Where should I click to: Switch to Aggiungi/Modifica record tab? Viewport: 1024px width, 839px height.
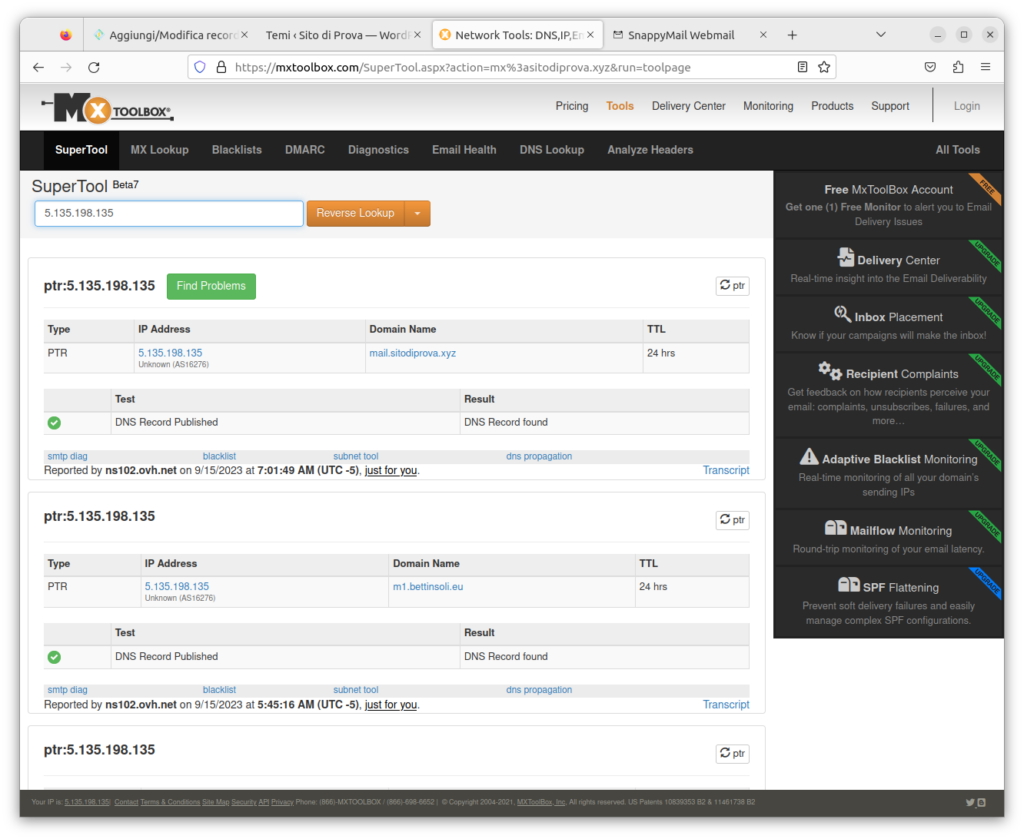(x=171, y=35)
